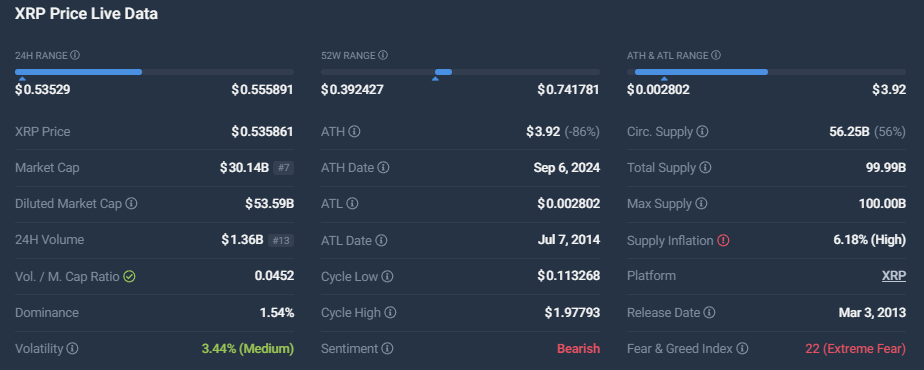Select Circ. Supply value 56.25B
The height and width of the screenshot is (370, 924).
pos(849,131)
